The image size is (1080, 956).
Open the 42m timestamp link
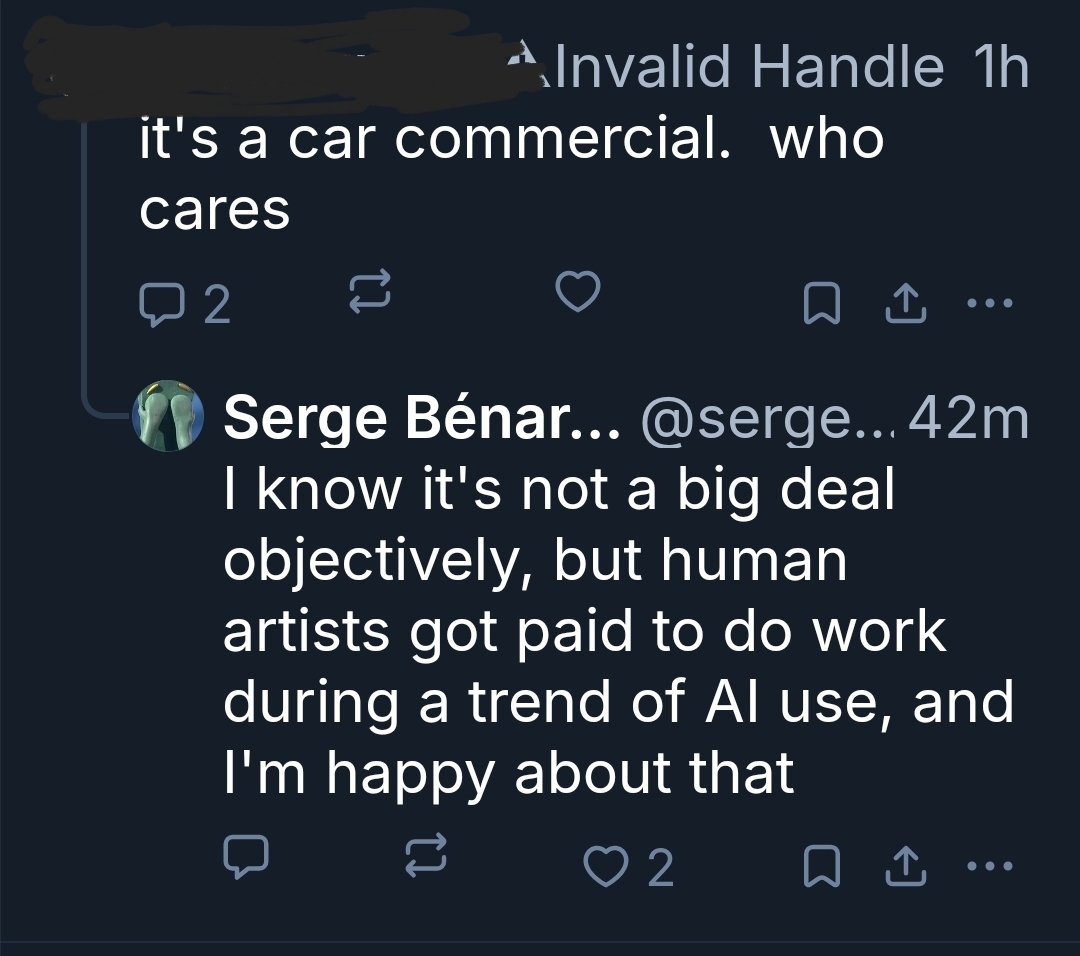pyautogui.click(x=969, y=418)
